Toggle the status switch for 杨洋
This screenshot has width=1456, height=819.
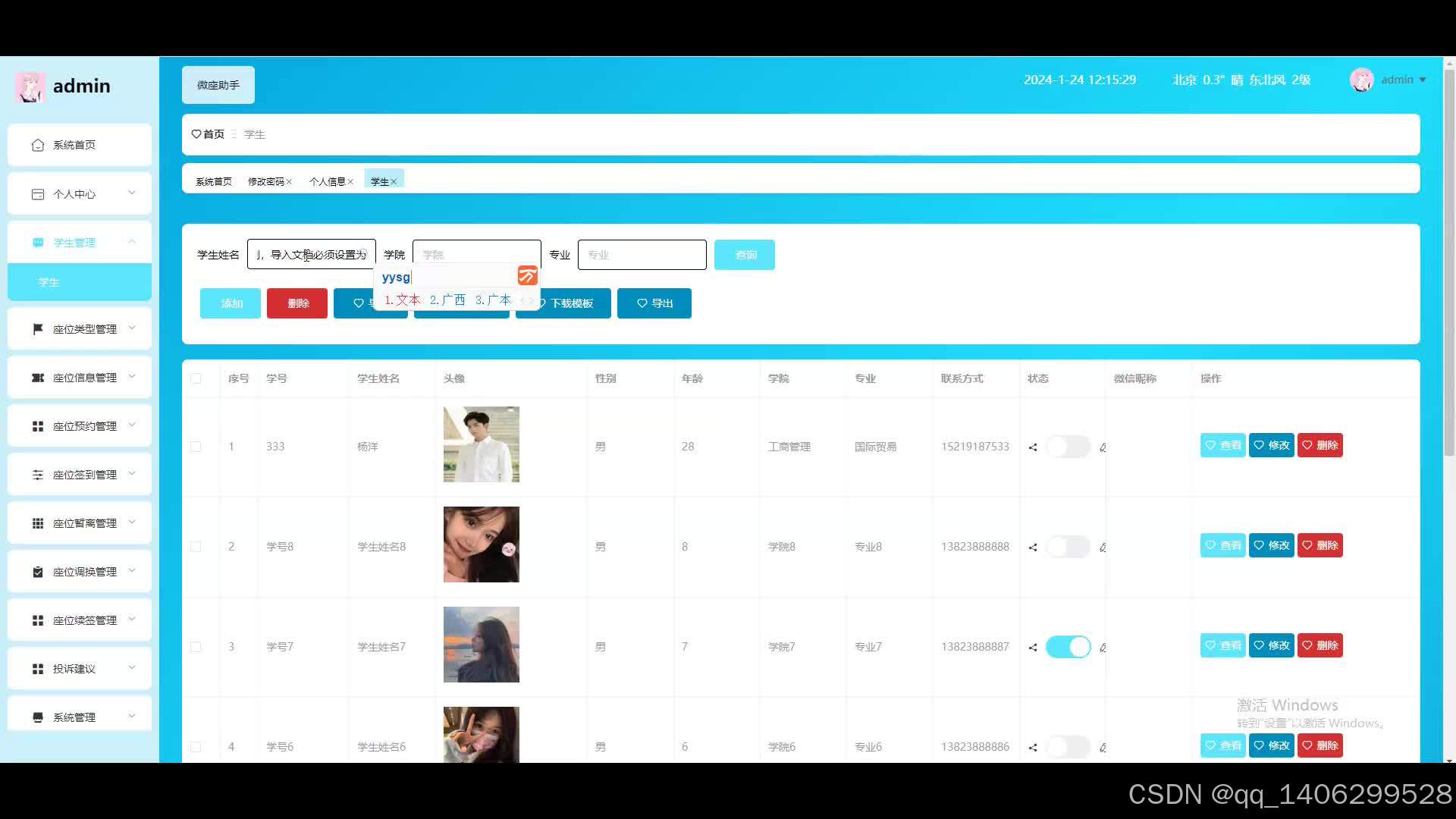point(1068,447)
